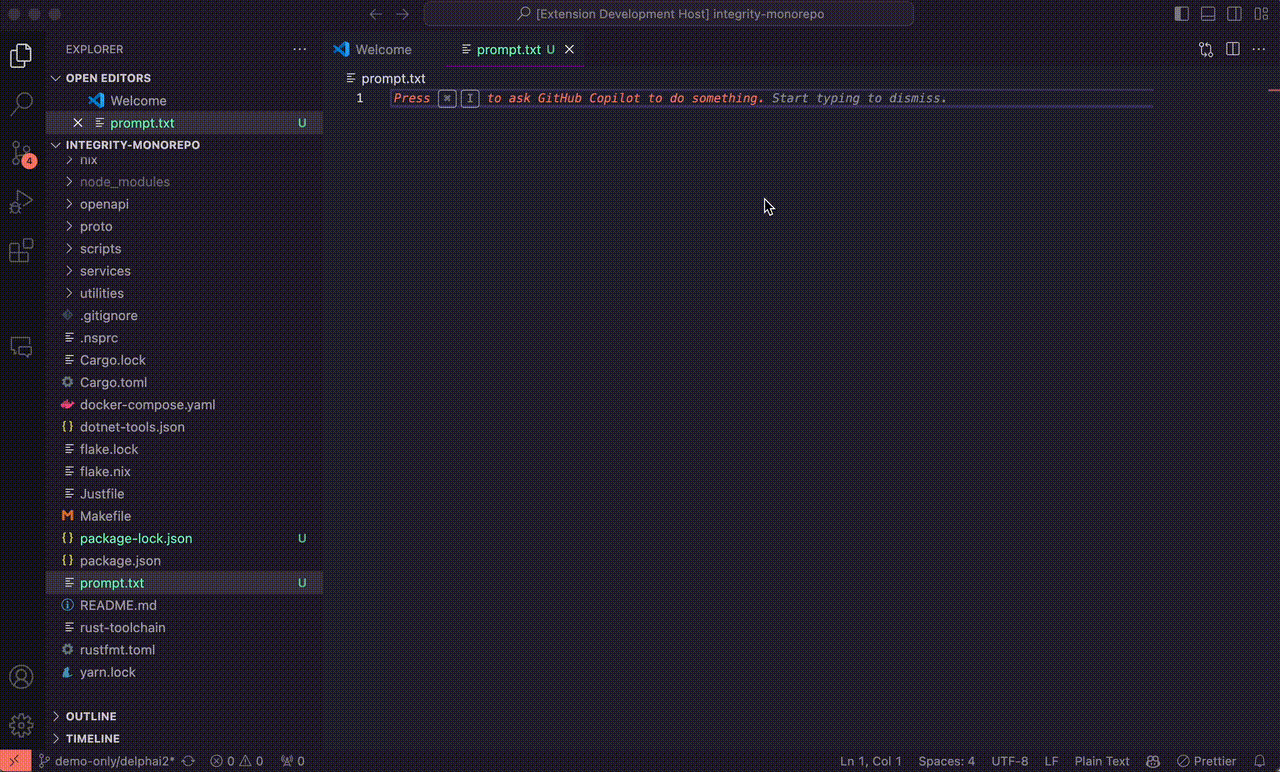This screenshot has width=1280, height=772.
Task: Toggle the secondary side bar visibility
Action: click(x=1234, y=14)
